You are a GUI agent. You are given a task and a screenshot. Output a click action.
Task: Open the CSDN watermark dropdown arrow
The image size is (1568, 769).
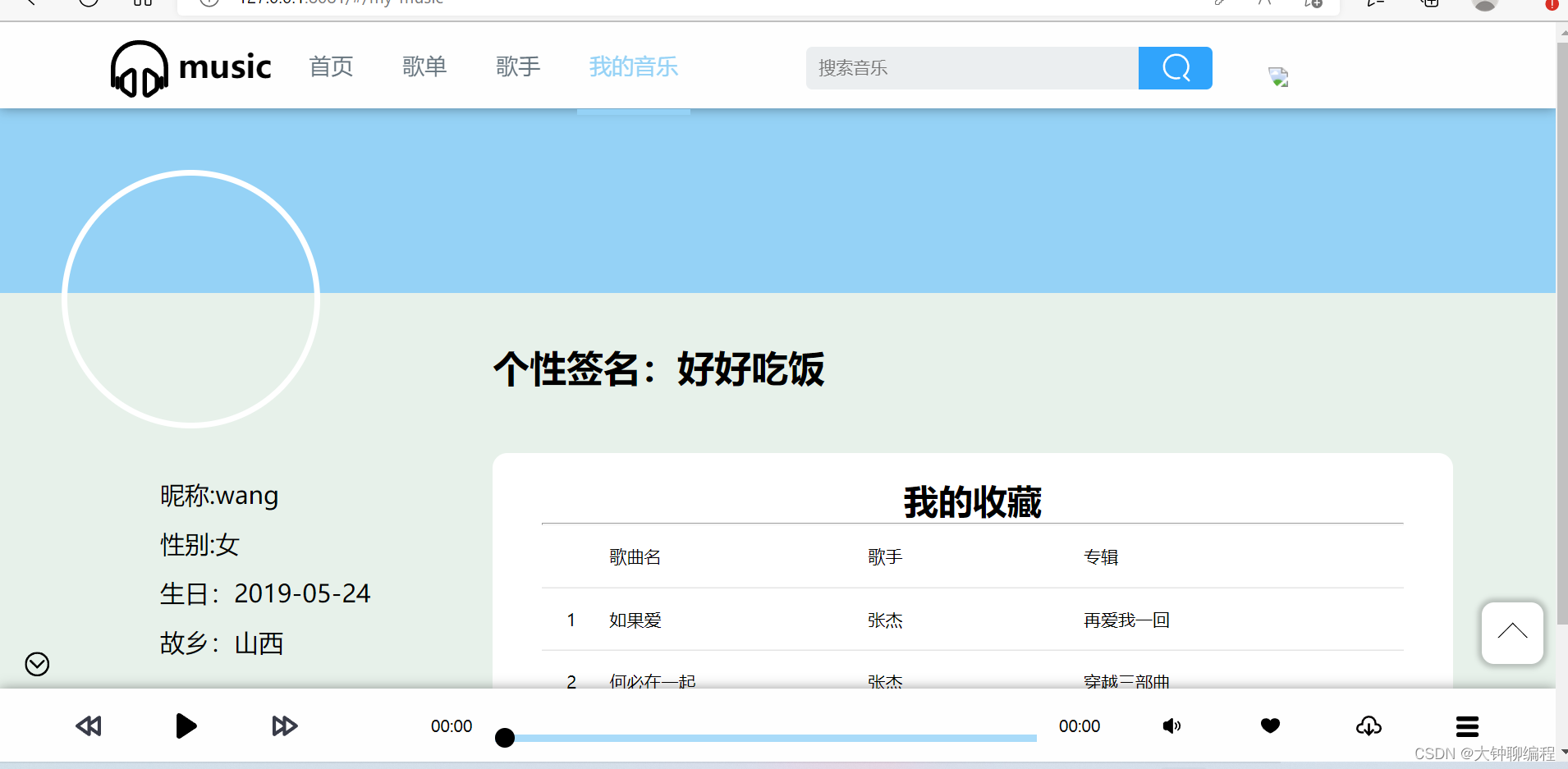click(1562, 753)
